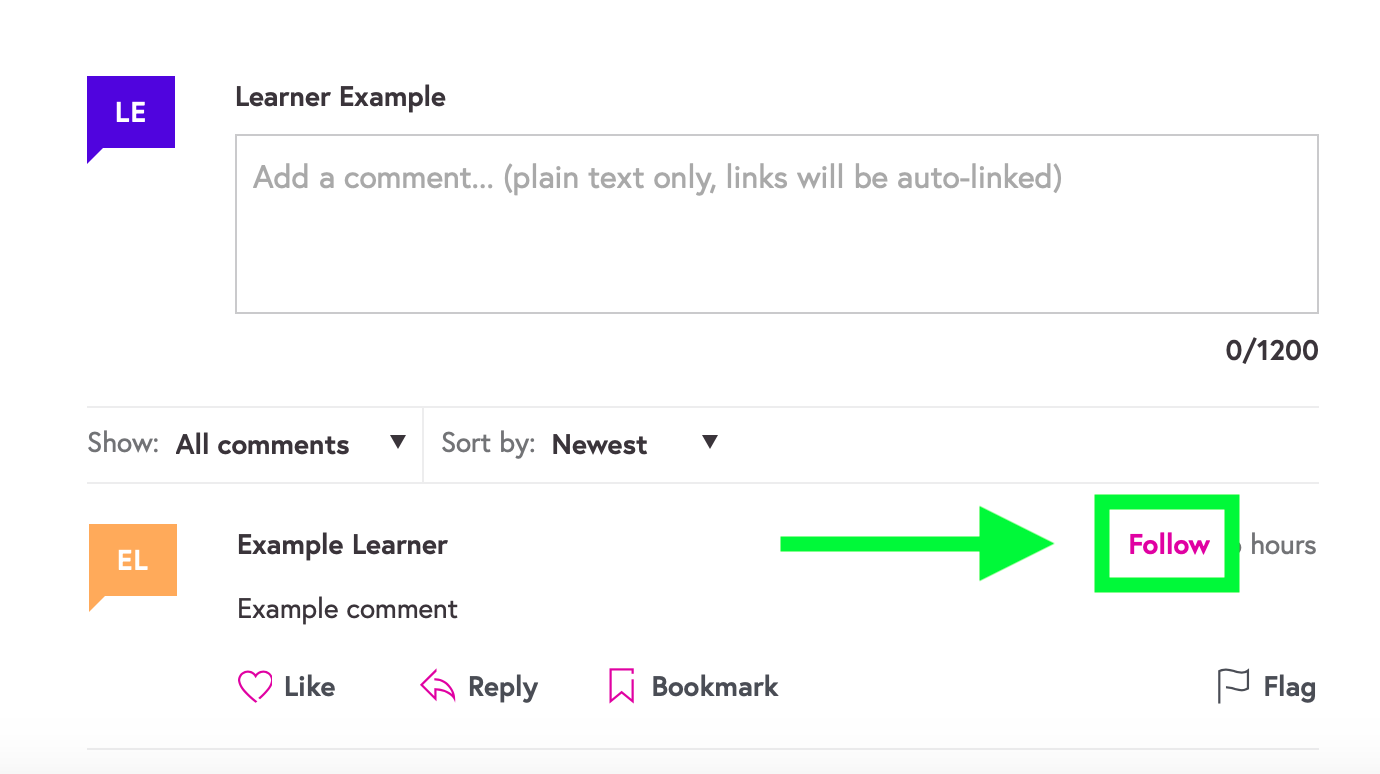Click the hours timestamp on the comment
The image size is (1380, 774).
click(1282, 545)
